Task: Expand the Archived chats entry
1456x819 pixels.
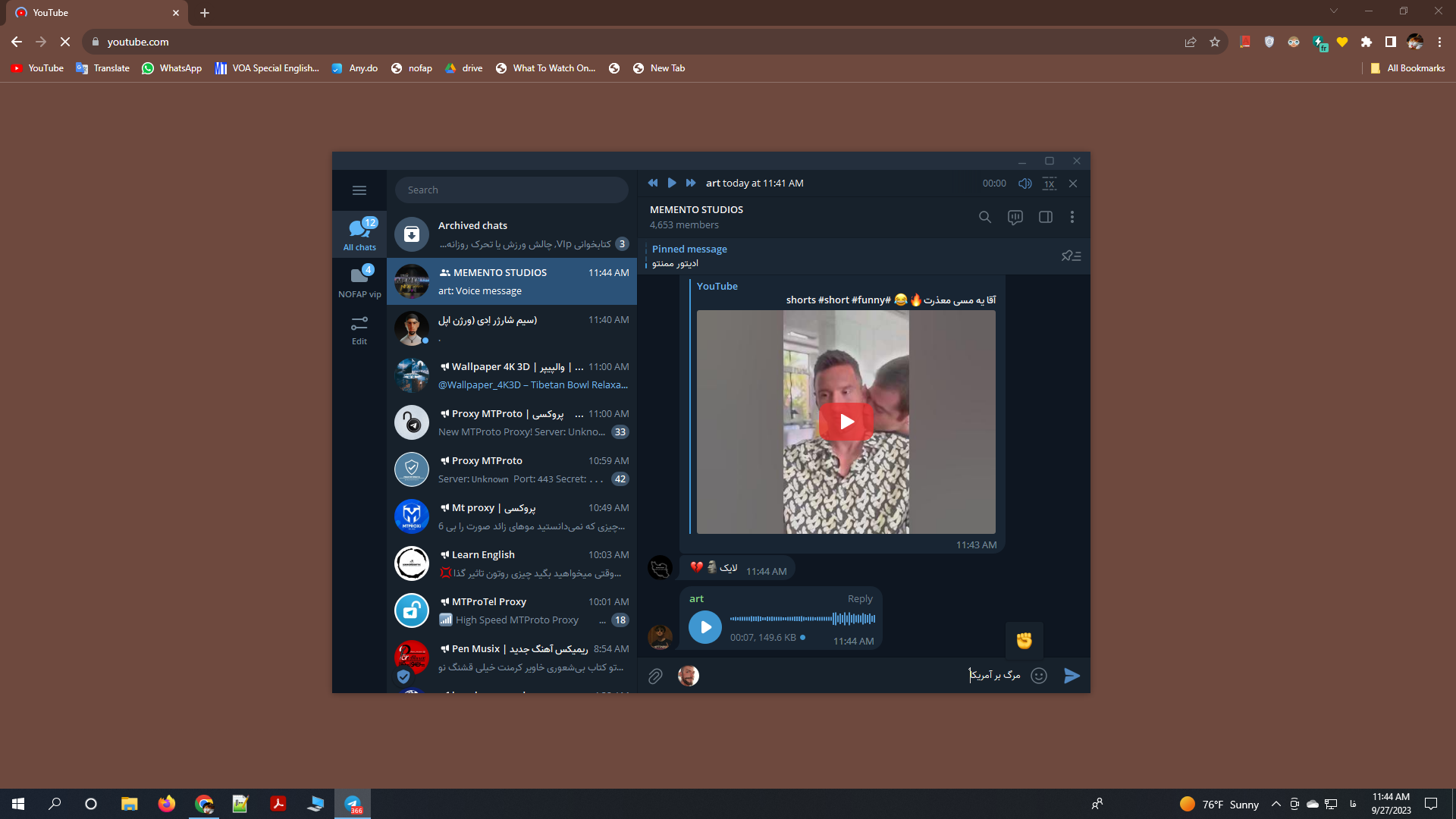Action: [x=512, y=234]
